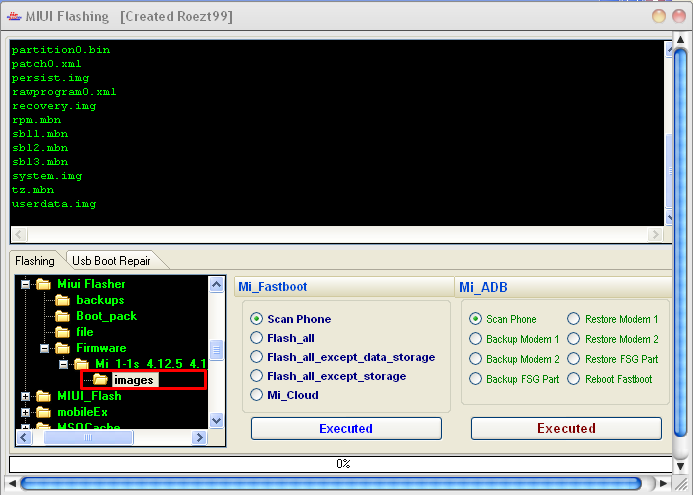Open the Usb Boot Repair tab
Screen dimensions: 693x495
tap(111, 261)
